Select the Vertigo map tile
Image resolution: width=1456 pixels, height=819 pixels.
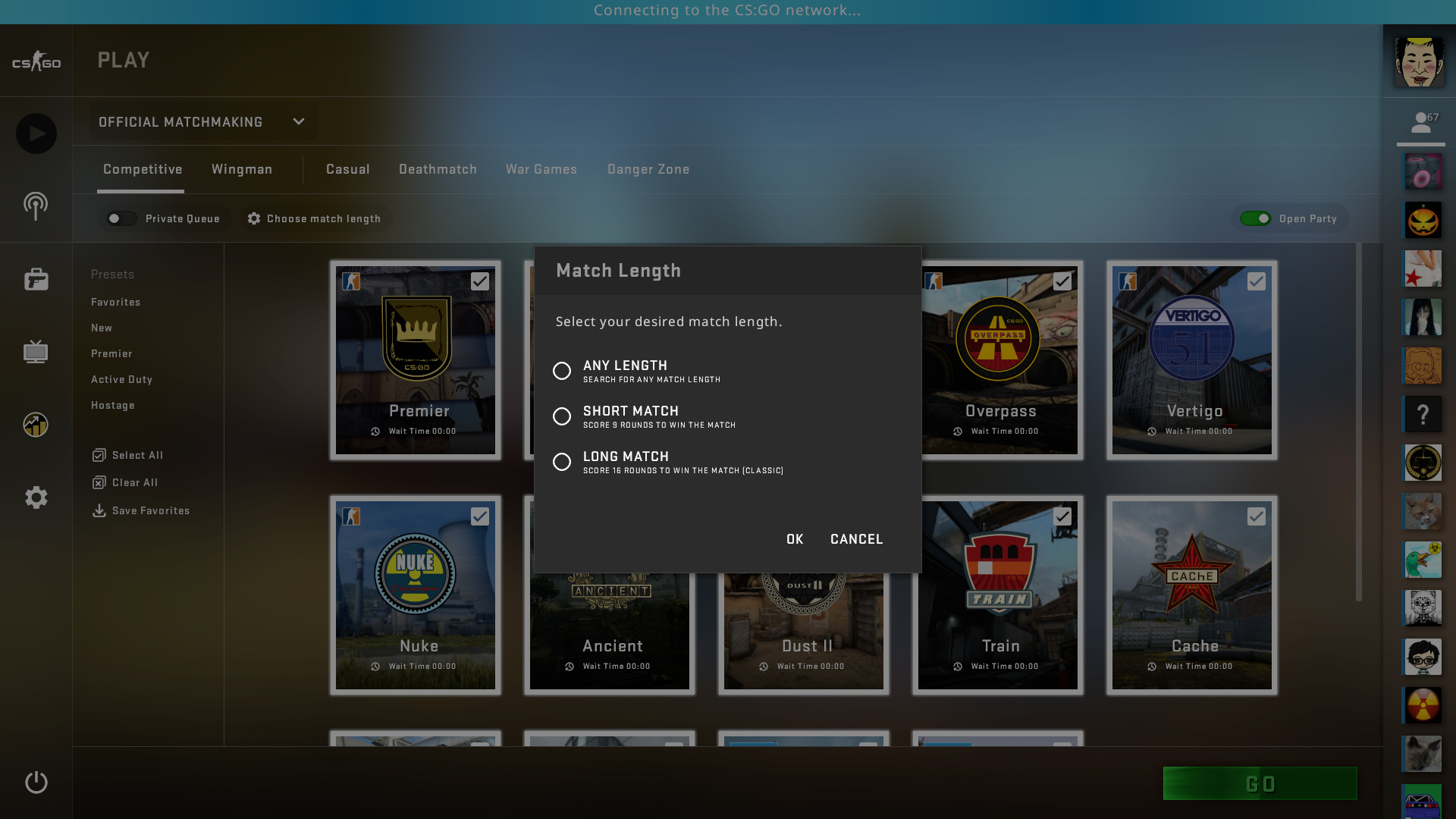pos(1192,360)
